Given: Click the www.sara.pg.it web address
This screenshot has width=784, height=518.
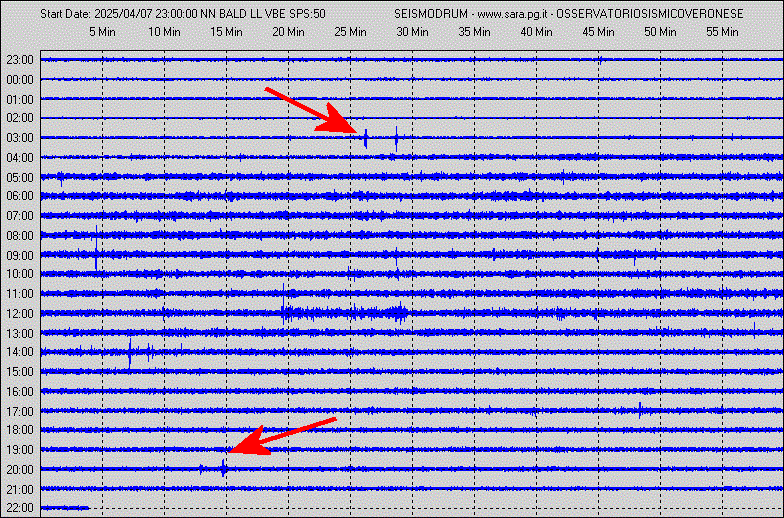Looking at the screenshot, I should click(511, 14).
